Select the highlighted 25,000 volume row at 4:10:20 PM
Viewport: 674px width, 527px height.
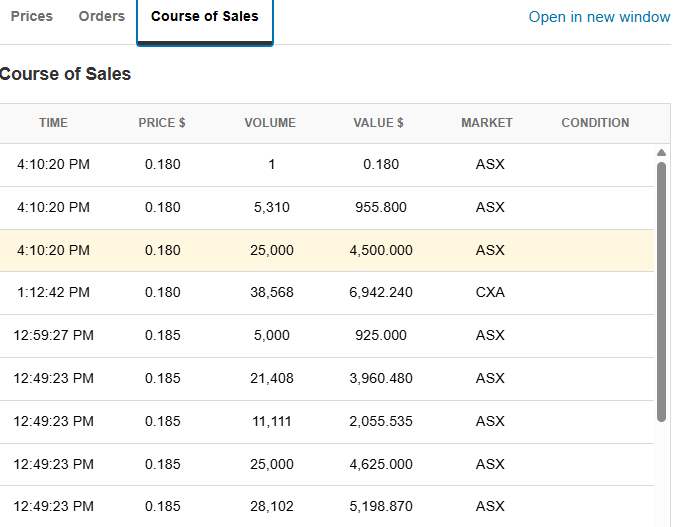coord(272,250)
